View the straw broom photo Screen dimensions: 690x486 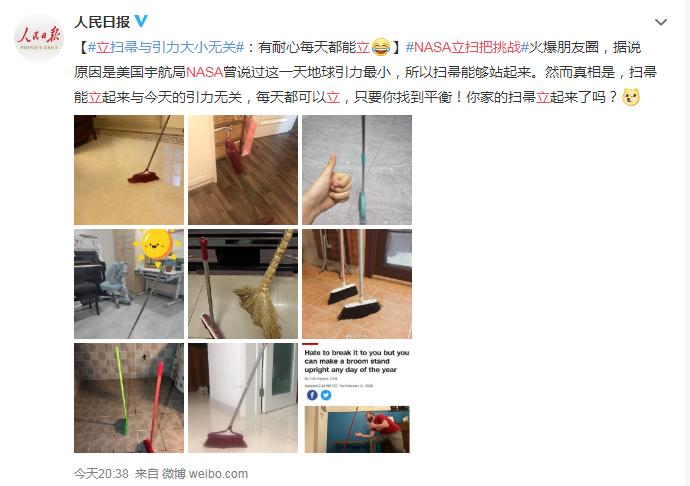tap(243, 284)
